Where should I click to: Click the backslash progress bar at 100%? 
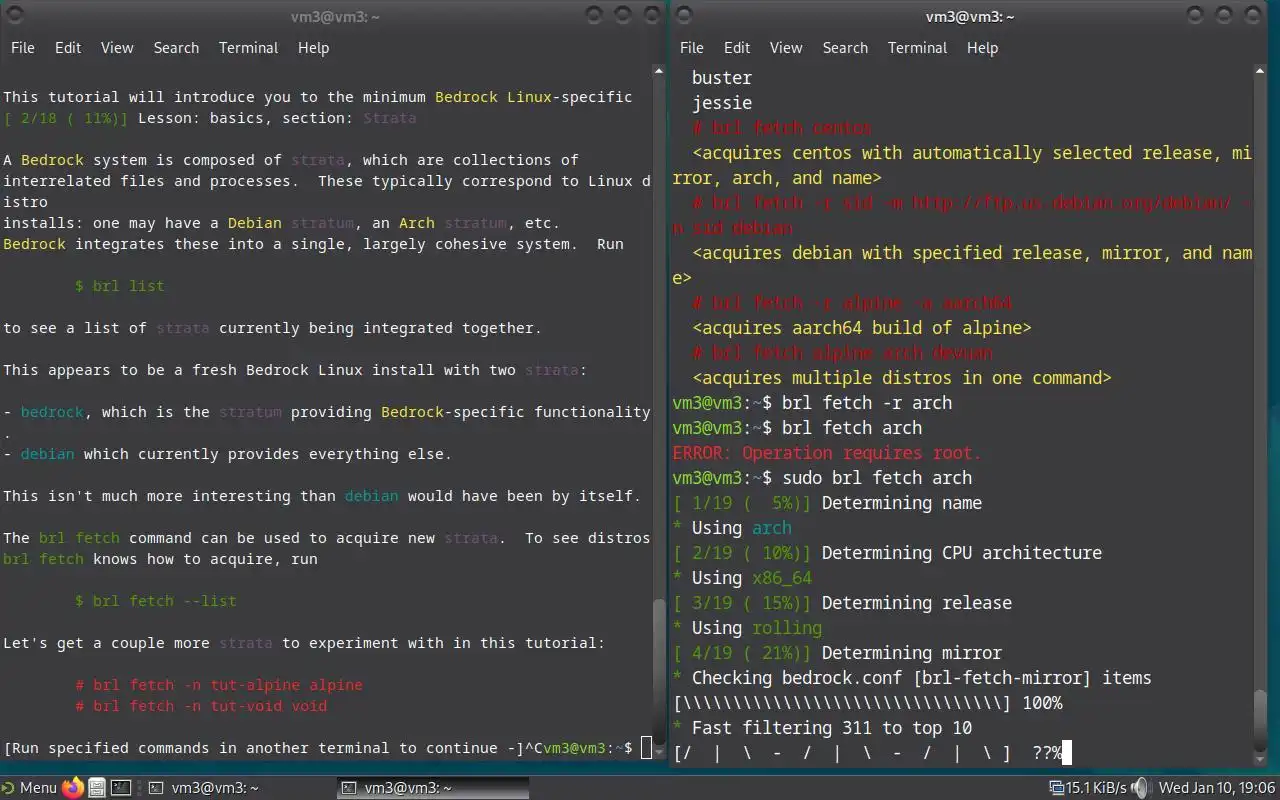[868, 703]
